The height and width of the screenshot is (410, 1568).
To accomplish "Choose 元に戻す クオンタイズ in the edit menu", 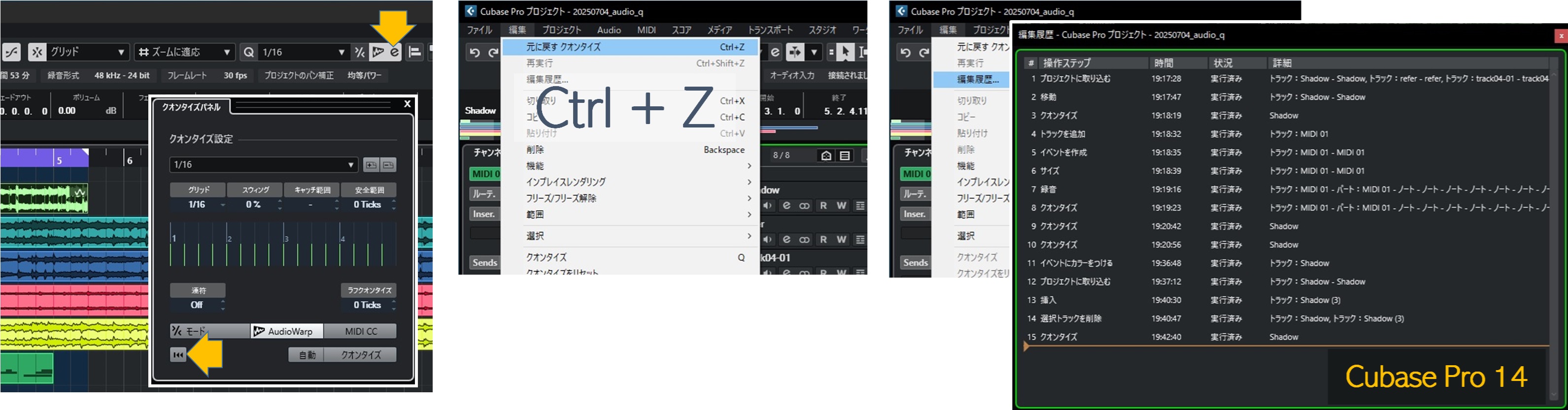I will tap(630, 47).
